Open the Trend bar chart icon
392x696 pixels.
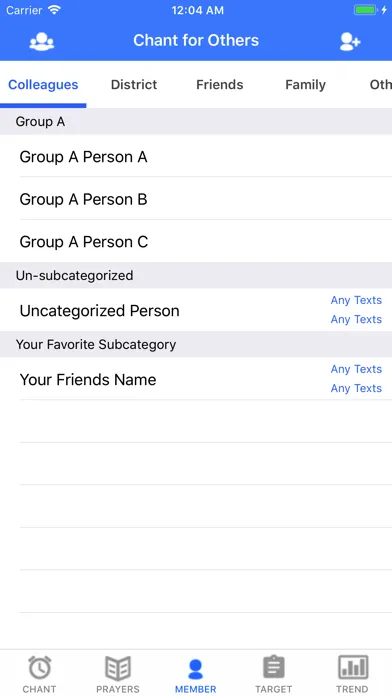[352, 667]
